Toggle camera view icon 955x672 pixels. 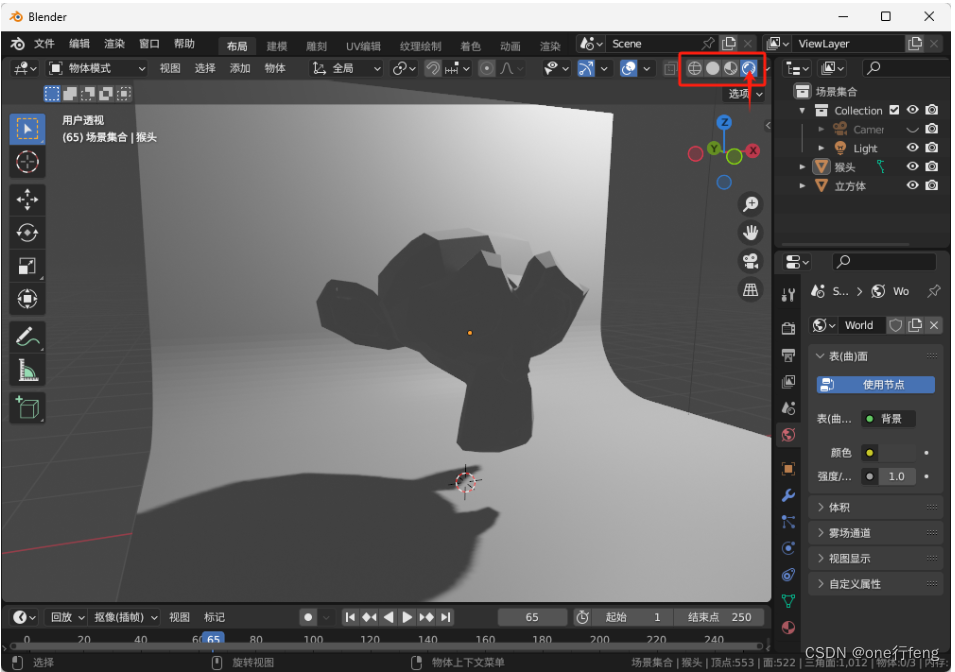tap(750, 261)
